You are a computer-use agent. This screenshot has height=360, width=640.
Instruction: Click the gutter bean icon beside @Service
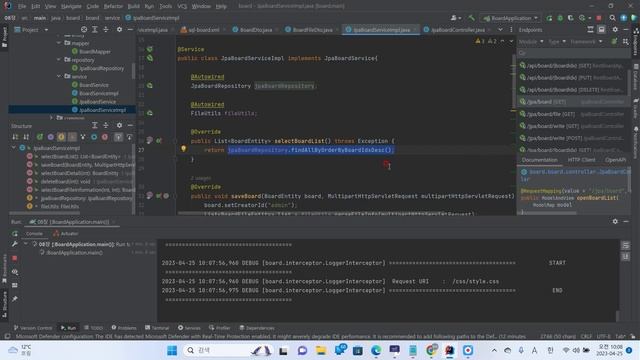tap(150, 49)
